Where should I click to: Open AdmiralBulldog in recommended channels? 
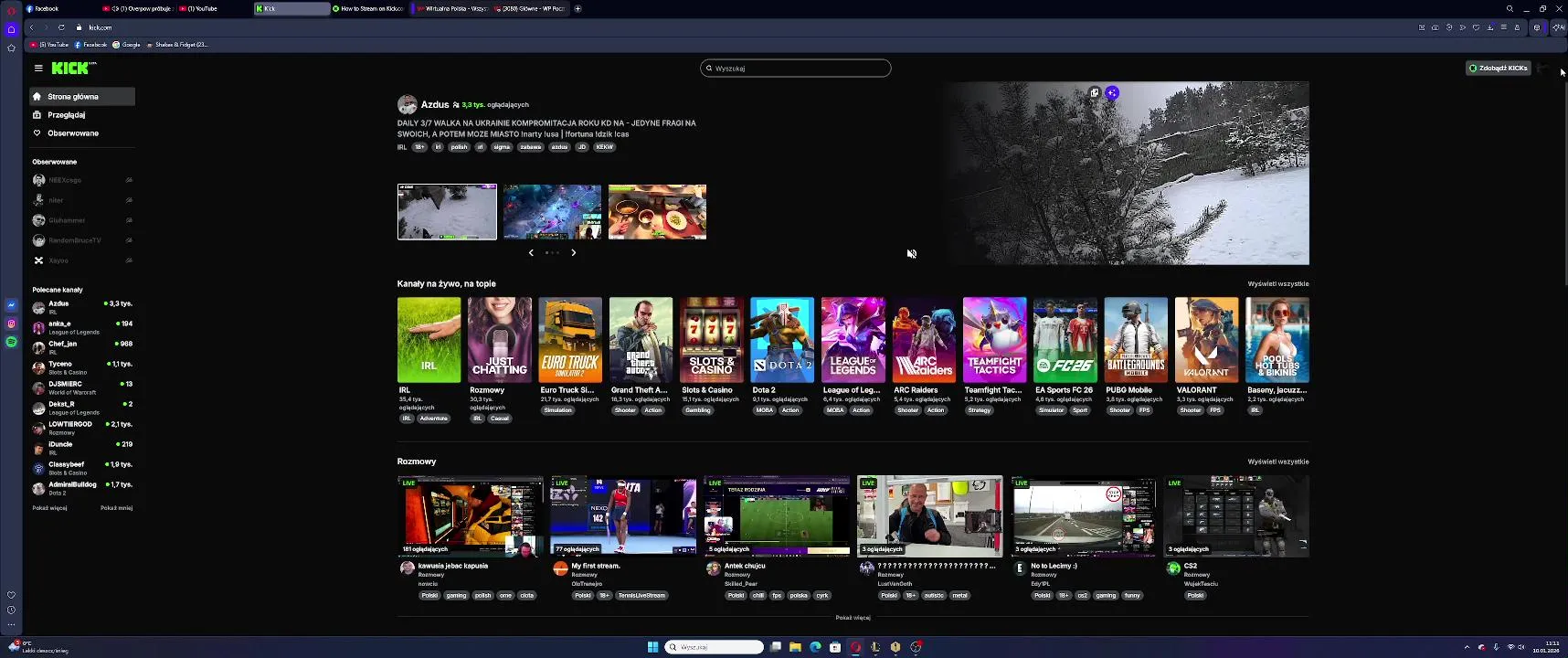pos(82,488)
